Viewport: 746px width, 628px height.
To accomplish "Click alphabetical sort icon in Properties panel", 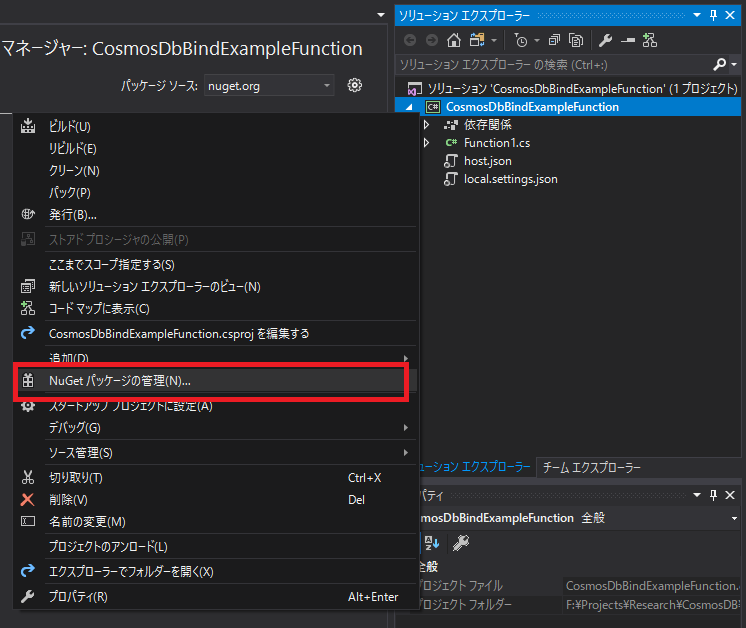I will point(432,542).
